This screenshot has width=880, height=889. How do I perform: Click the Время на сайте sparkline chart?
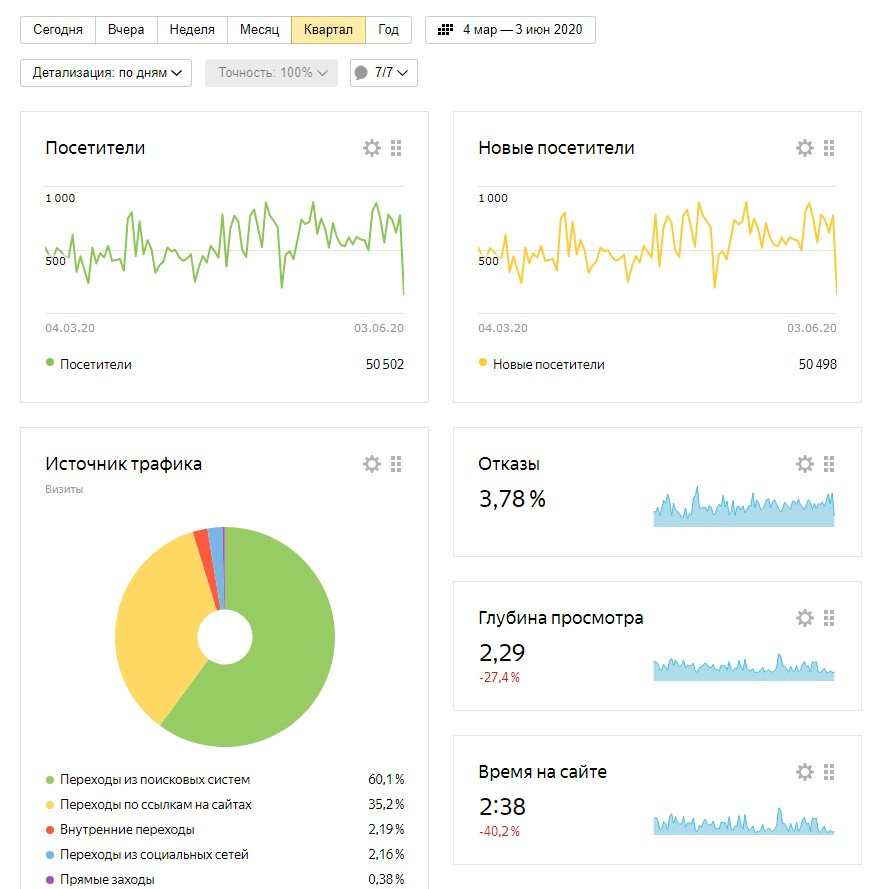tap(744, 821)
